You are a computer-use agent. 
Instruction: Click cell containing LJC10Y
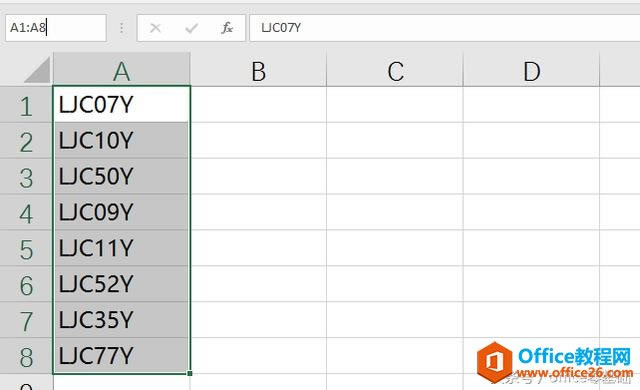[121, 140]
